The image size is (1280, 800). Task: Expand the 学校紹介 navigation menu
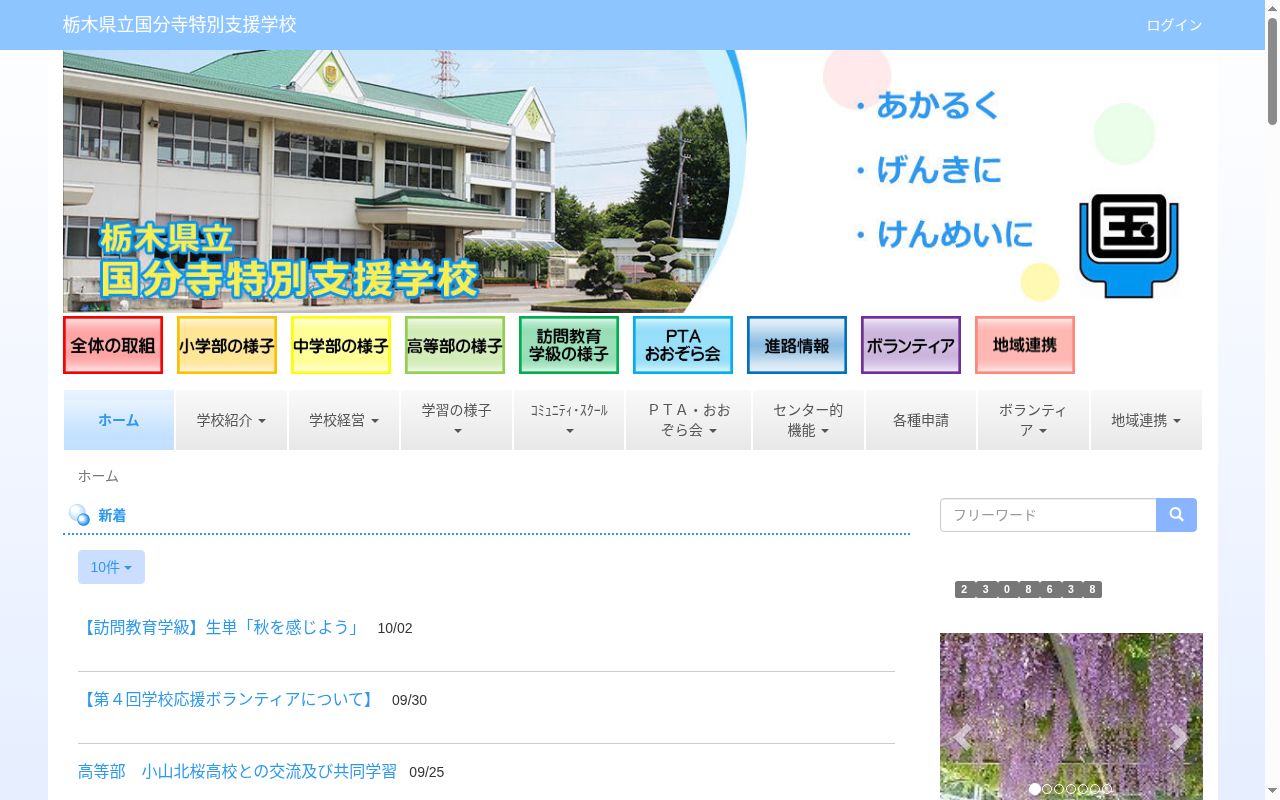click(x=231, y=420)
